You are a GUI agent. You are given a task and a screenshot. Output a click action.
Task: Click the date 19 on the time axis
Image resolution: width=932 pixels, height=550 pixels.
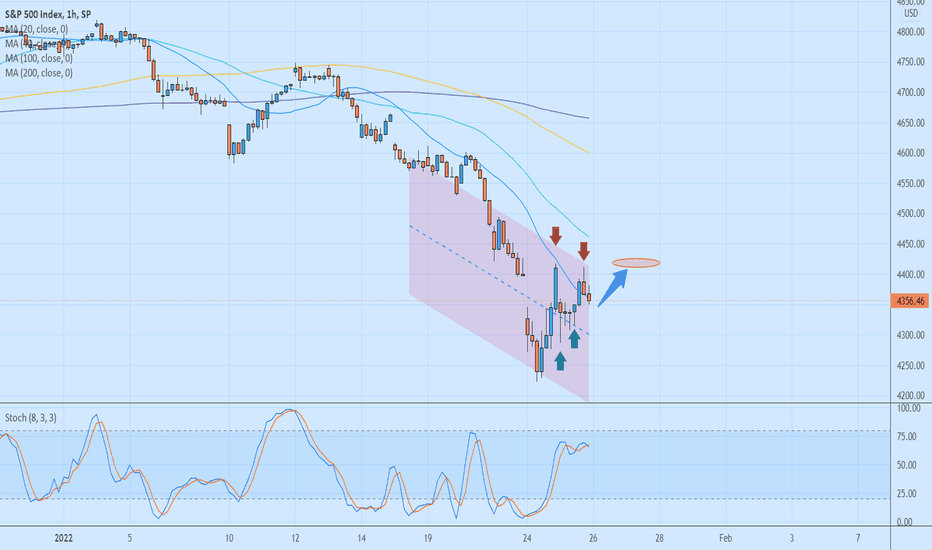[428, 538]
